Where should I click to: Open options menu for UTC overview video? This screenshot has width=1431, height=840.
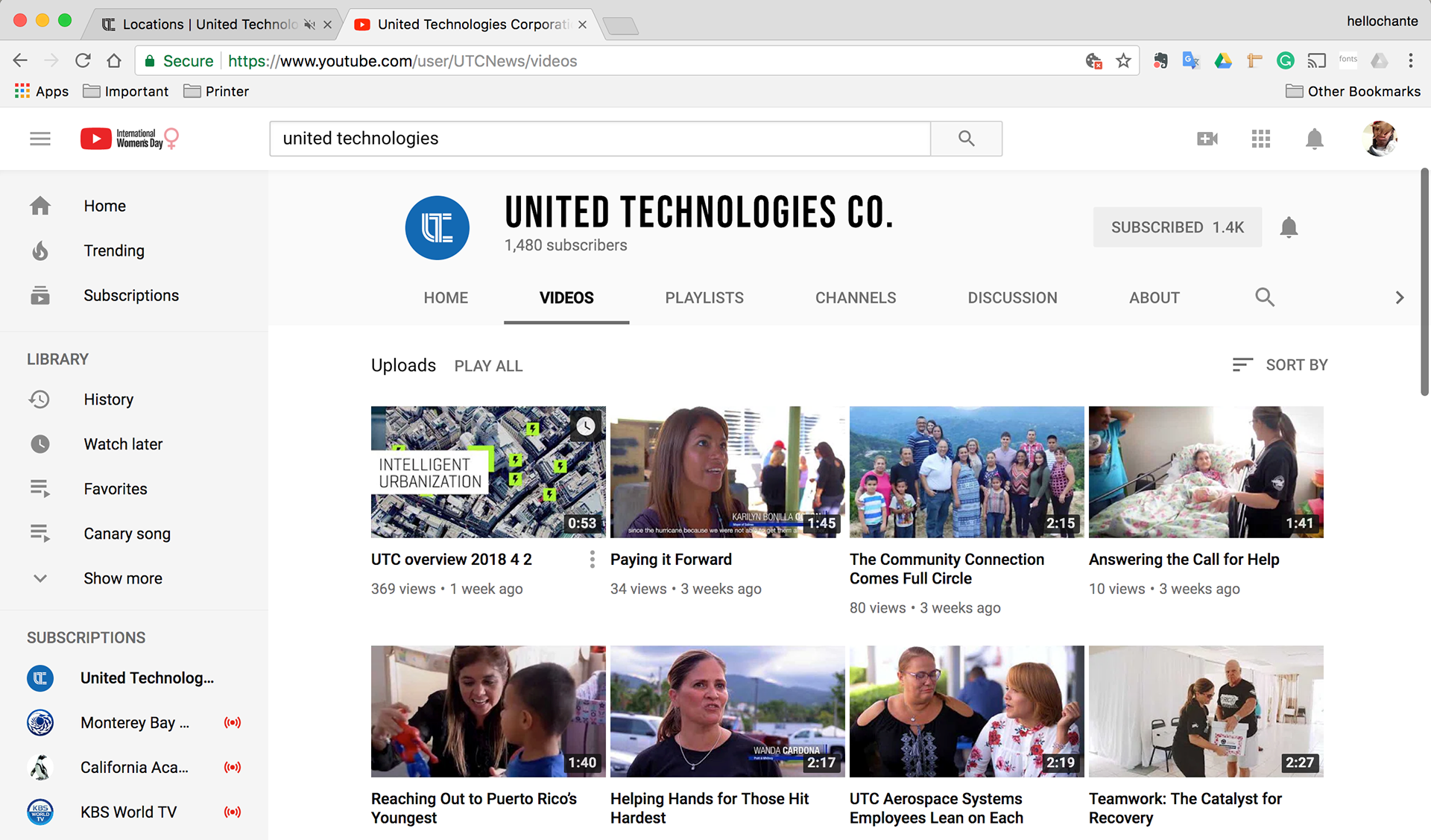coord(592,560)
